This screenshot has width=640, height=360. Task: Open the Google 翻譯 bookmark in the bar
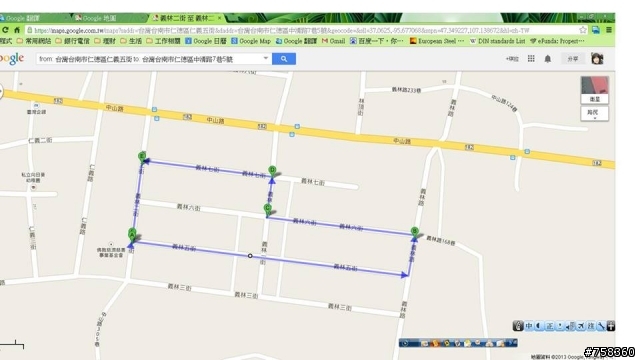tap(296, 41)
